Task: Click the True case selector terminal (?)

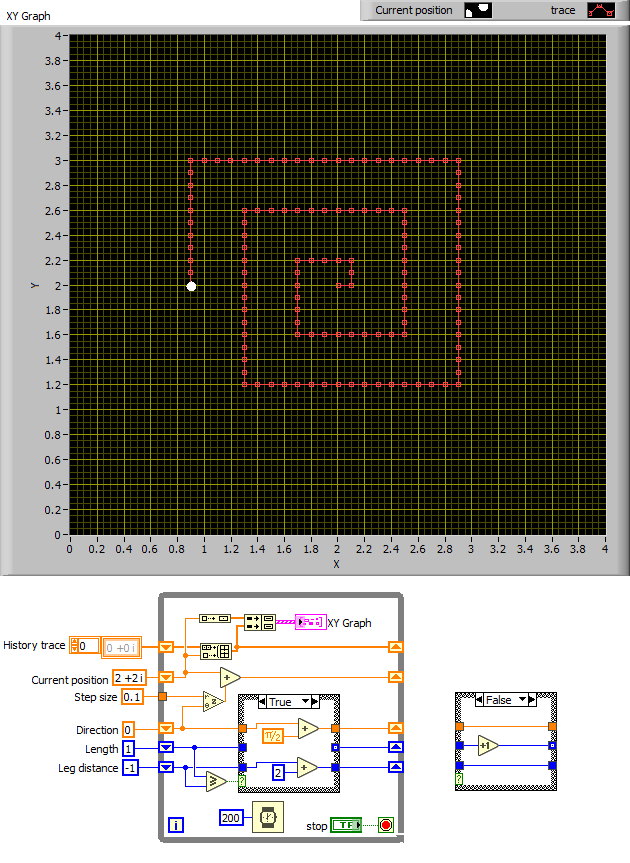Action: click(x=242, y=780)
